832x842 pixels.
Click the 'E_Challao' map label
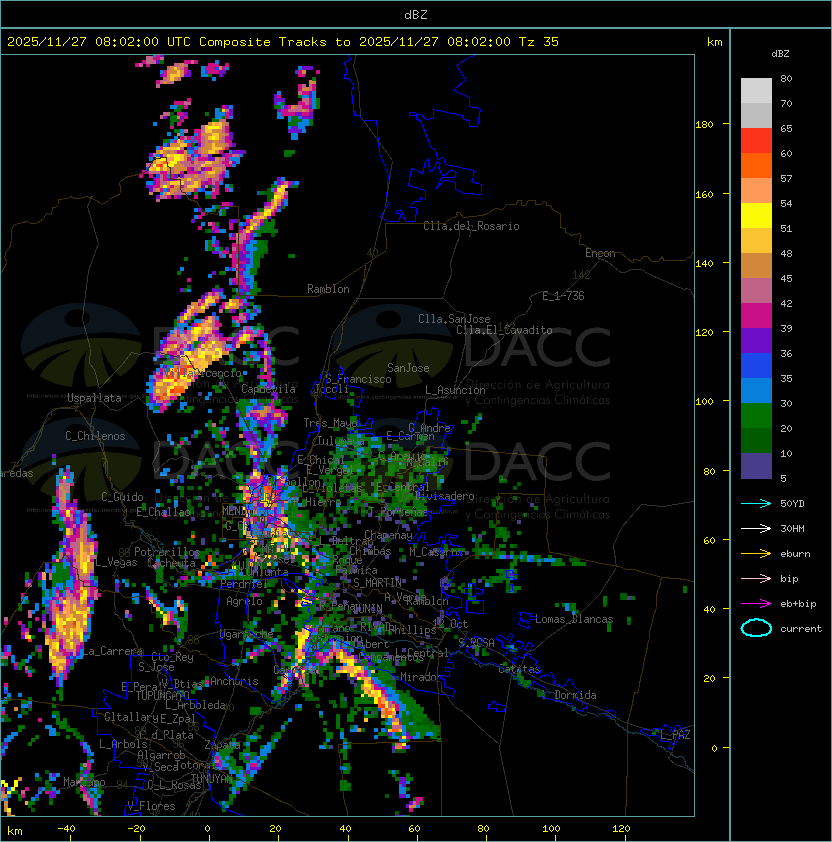(163, 512)
